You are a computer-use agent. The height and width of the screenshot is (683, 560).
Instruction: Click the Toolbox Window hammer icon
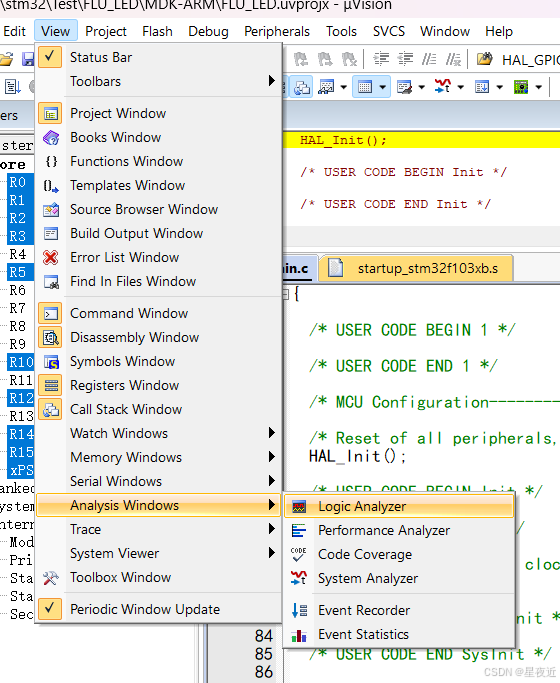[x=51, y=578]
